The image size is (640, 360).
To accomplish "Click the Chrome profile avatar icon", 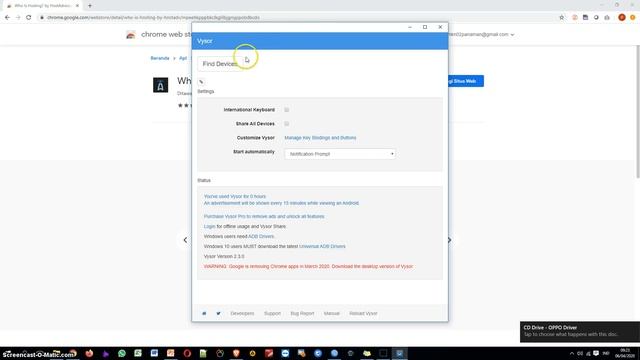I will coord(622,18).
